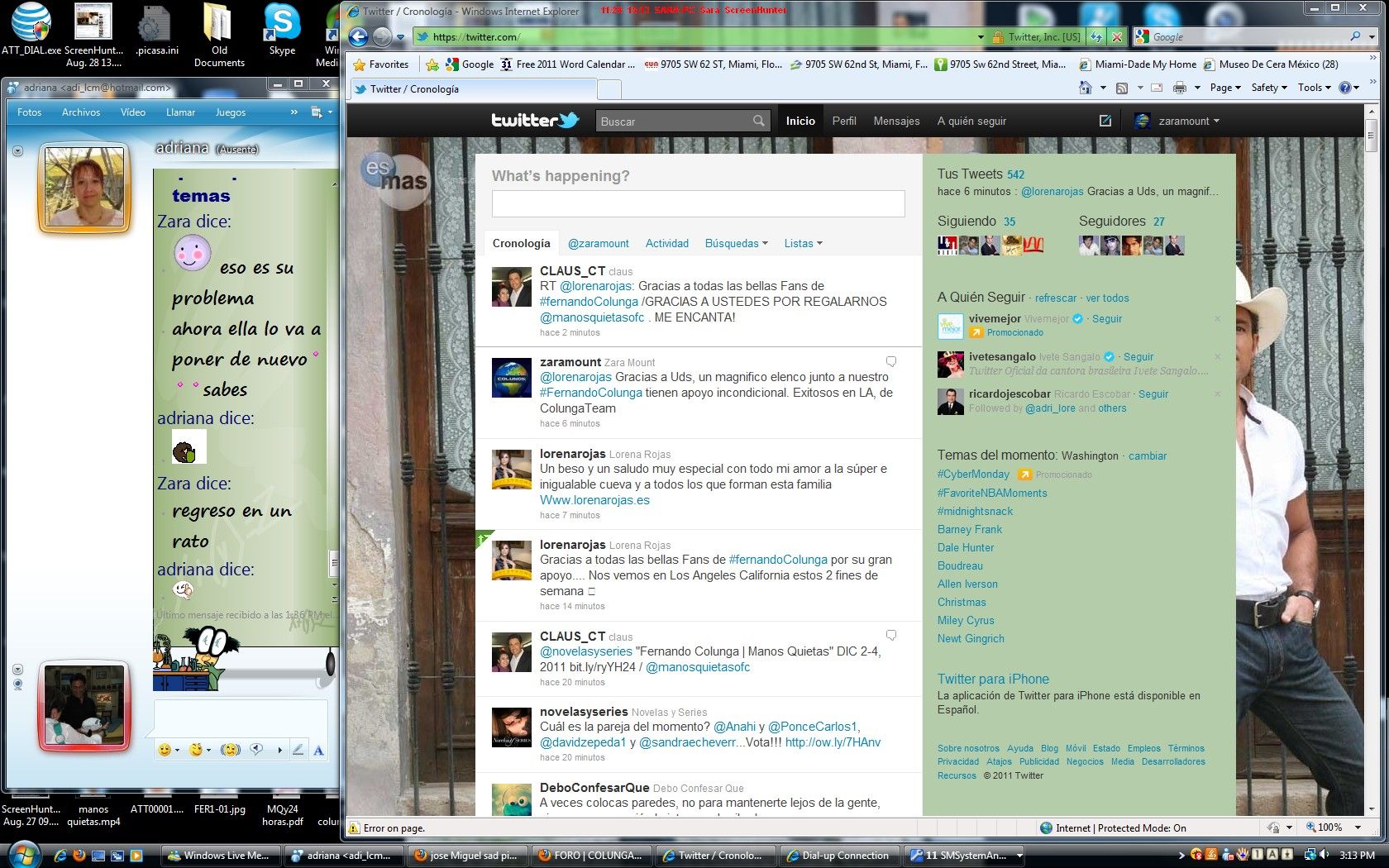Click the What's happening tweet text box
The width and height of the screenshot is (1389, 868).
click(698, 203)
